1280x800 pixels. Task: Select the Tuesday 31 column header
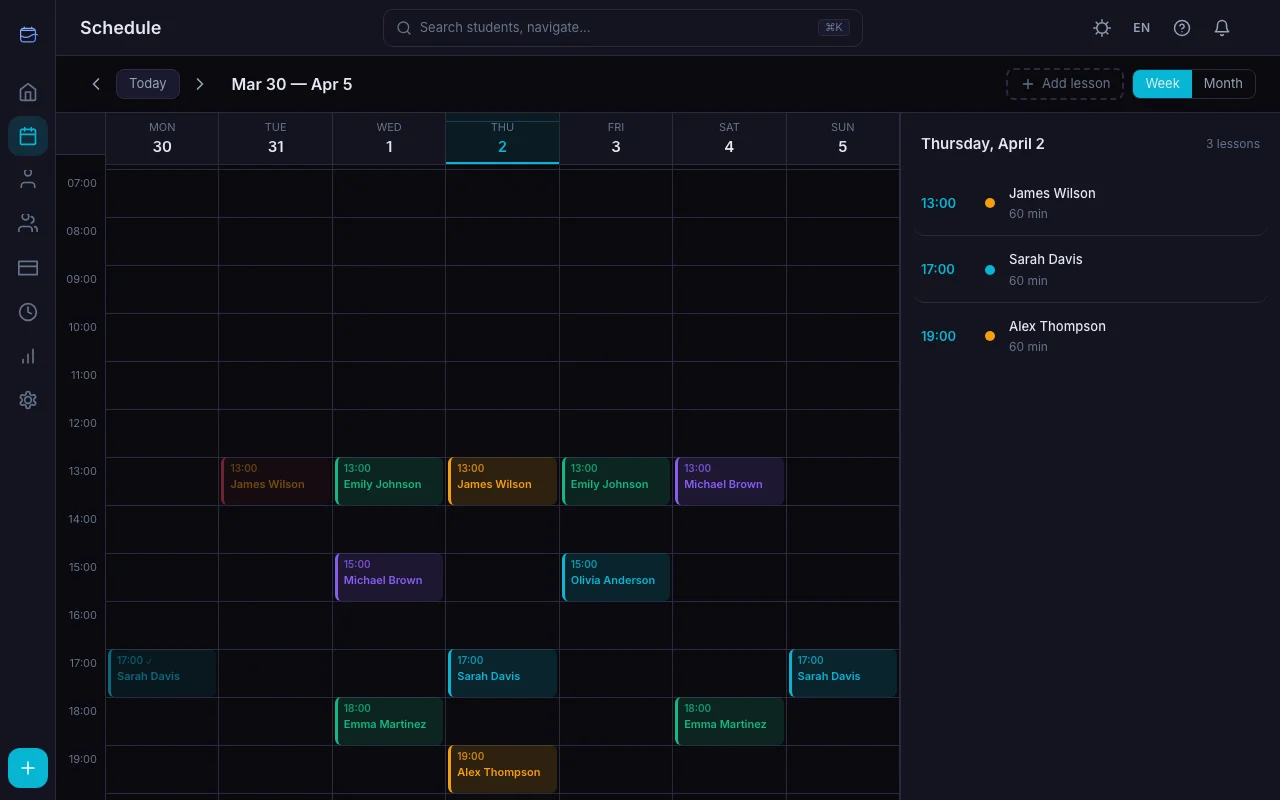coord(276,138)
